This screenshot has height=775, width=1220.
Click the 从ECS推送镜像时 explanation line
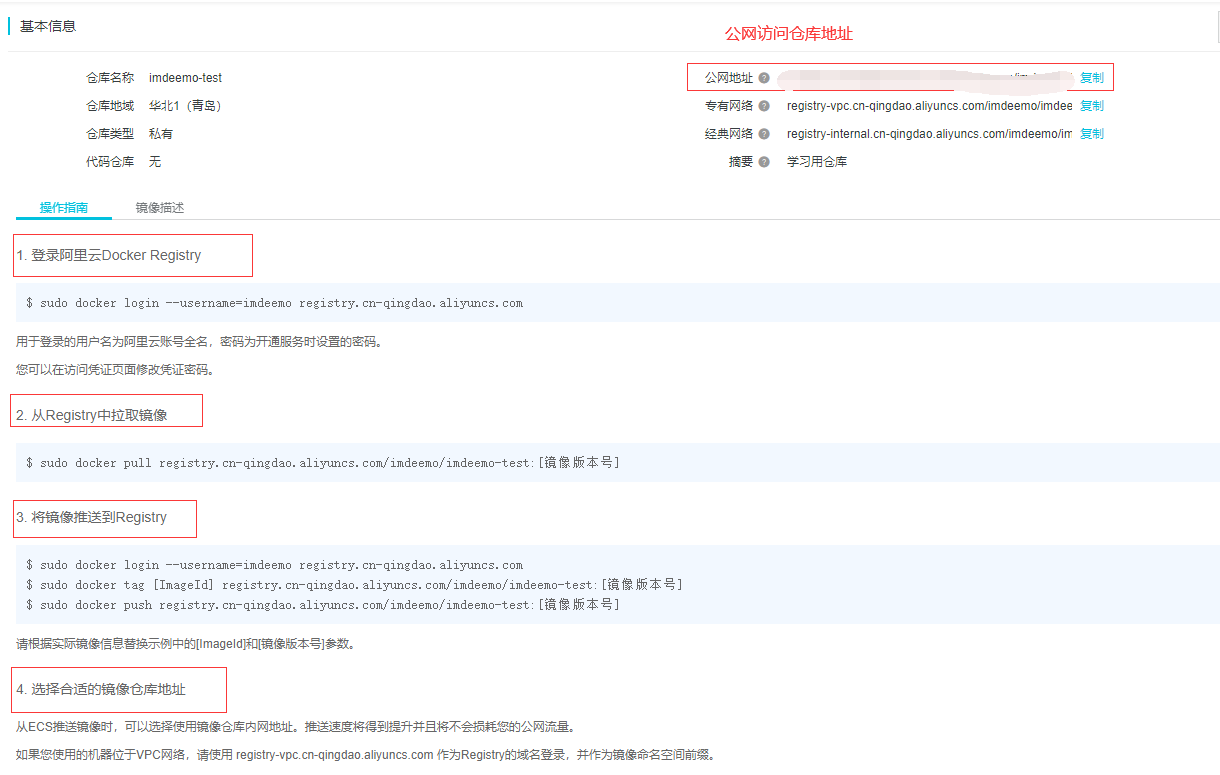click(296, 727)
